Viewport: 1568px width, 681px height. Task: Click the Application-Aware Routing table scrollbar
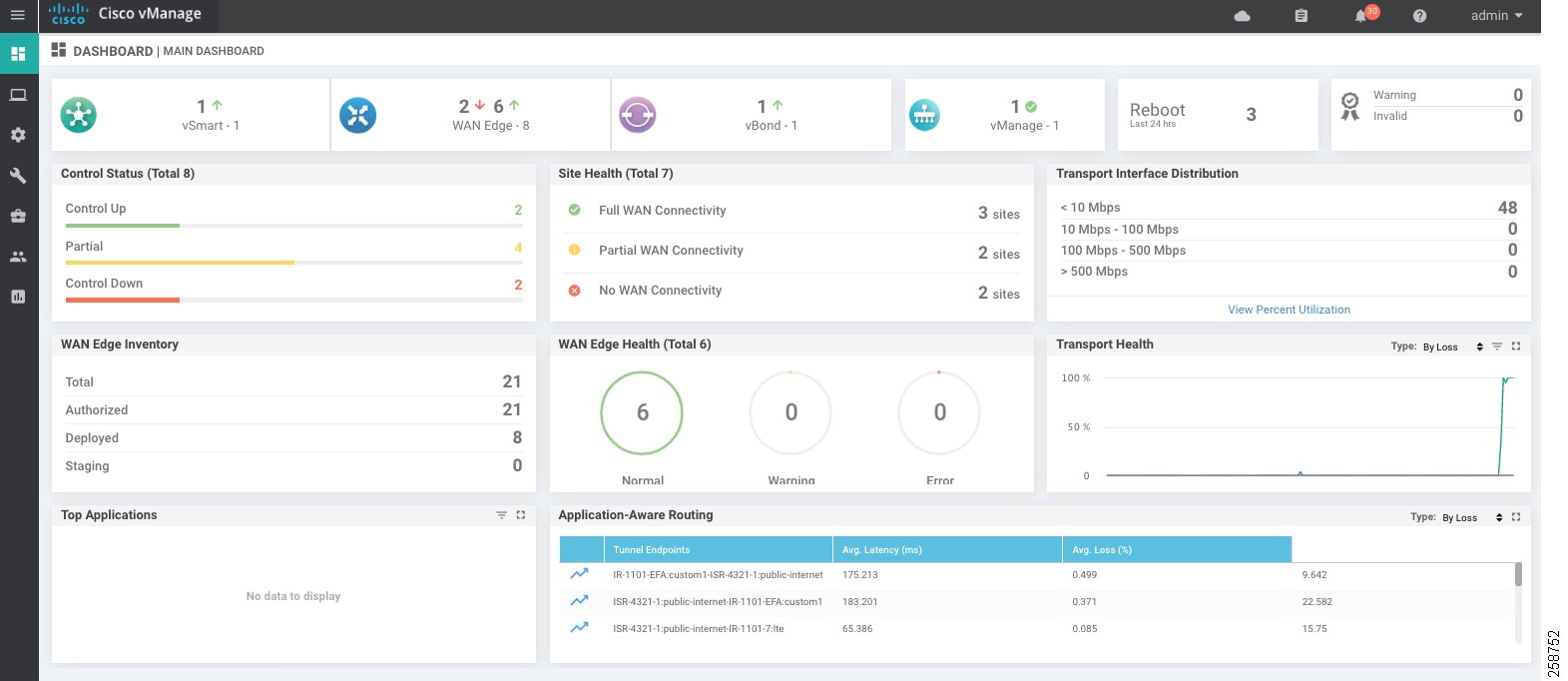1518,574
